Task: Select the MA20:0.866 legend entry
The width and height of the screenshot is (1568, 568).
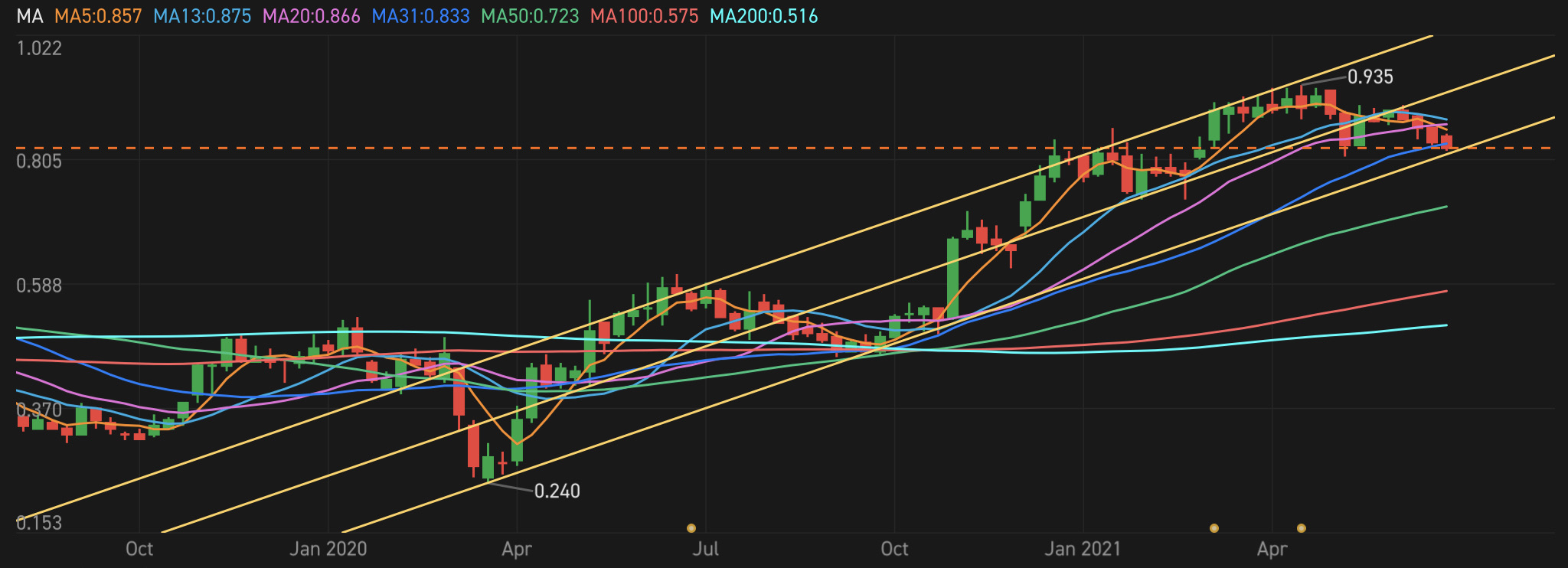Action: point(312,16)
